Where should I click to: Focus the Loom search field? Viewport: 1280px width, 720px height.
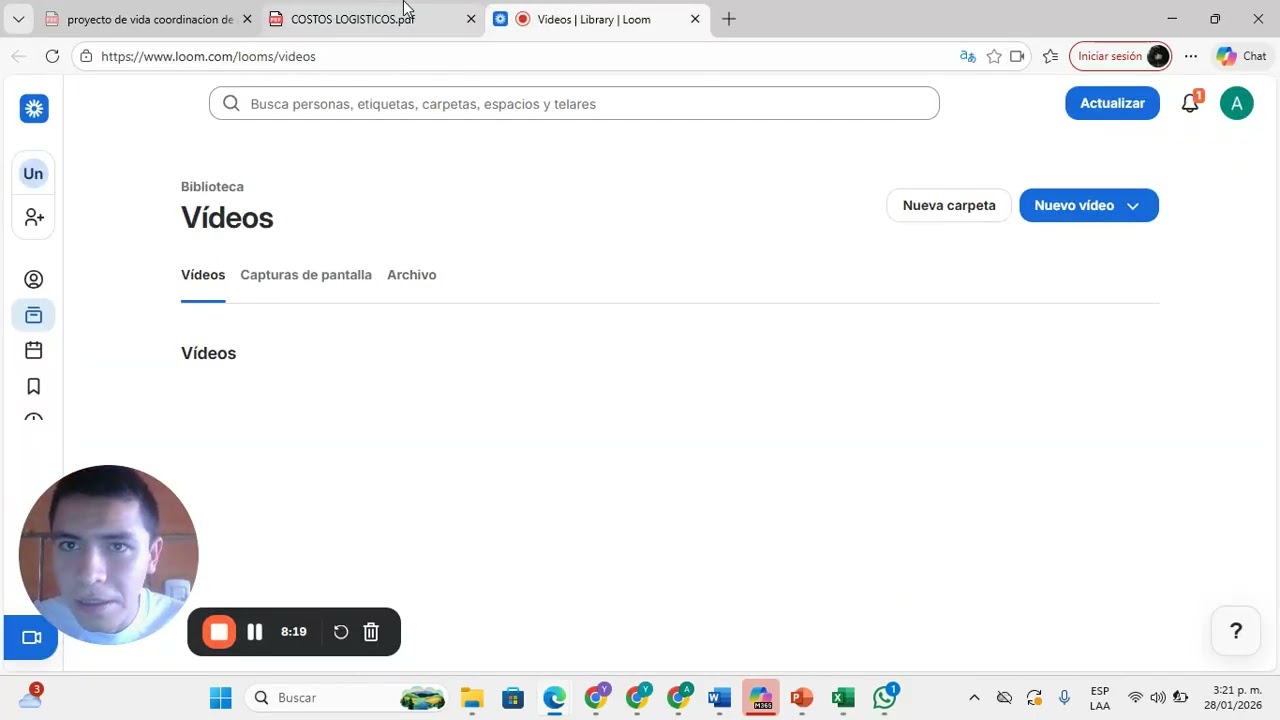574,103
